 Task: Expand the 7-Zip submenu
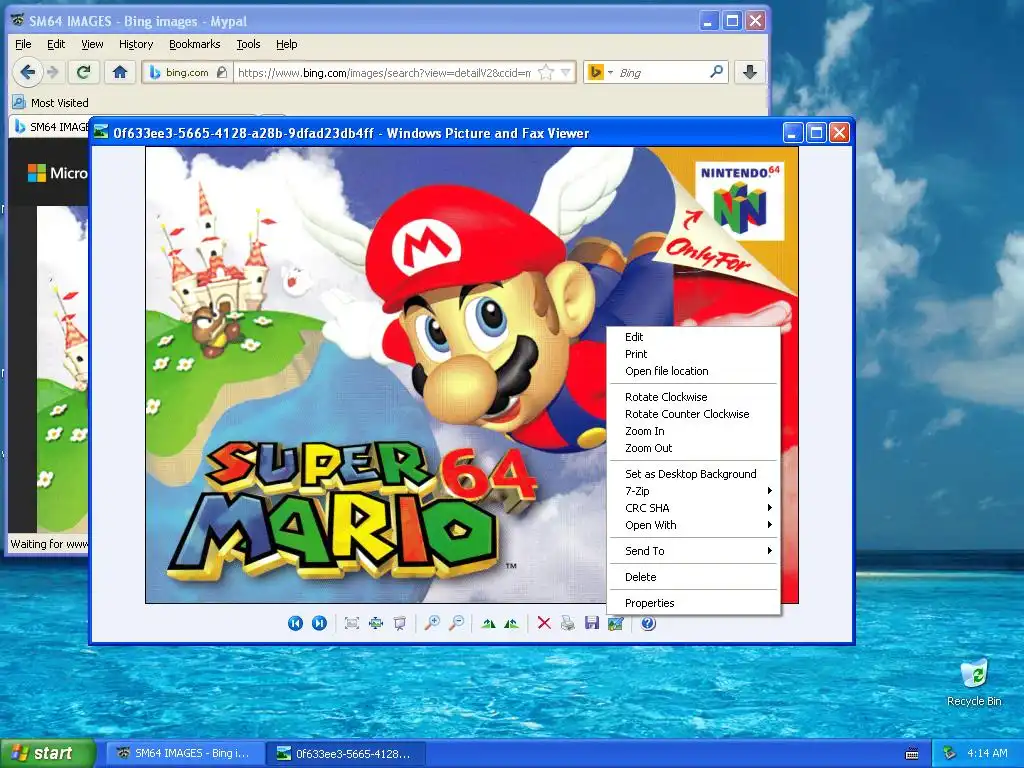(x=694, y=491)
